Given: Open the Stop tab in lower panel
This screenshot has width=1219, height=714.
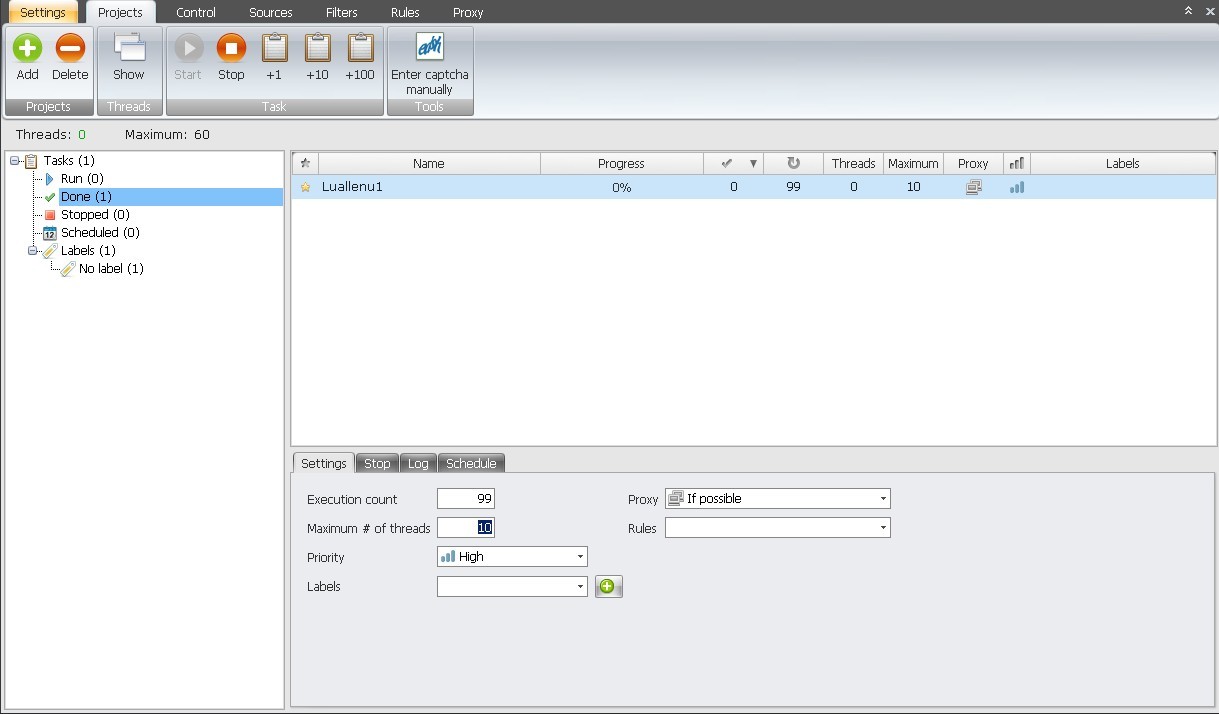Looking at the screenshot, I should point(377,463).
